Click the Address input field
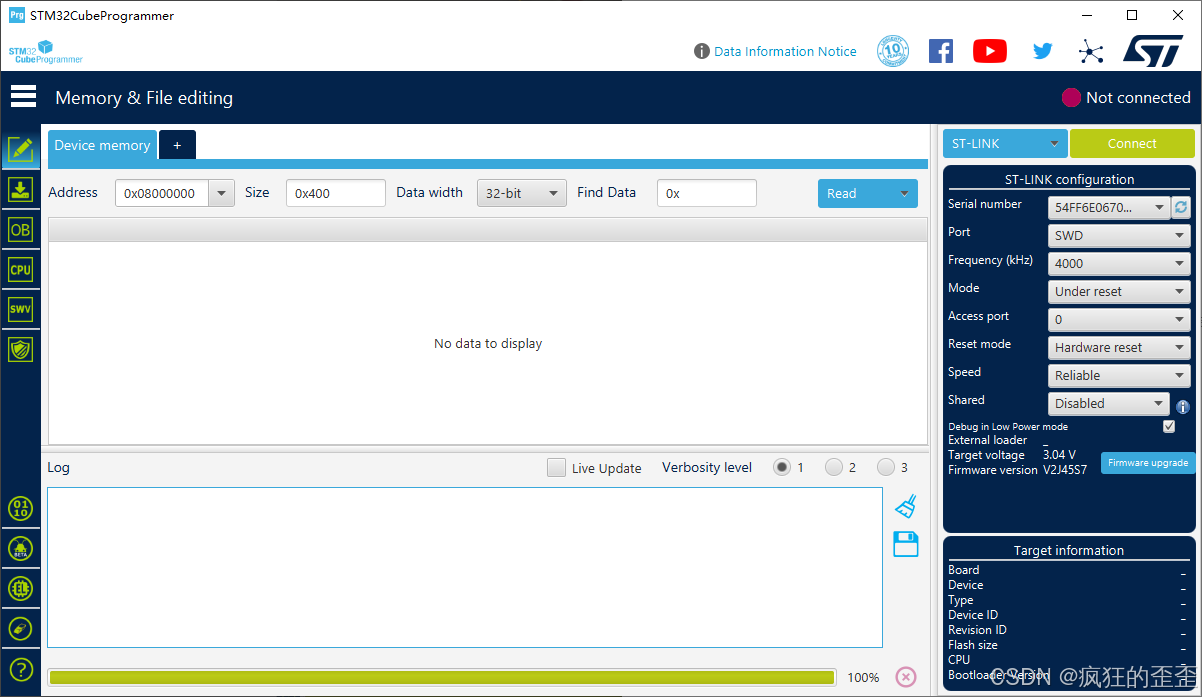This screenshot has height=697, width=1202. point(162,193)
